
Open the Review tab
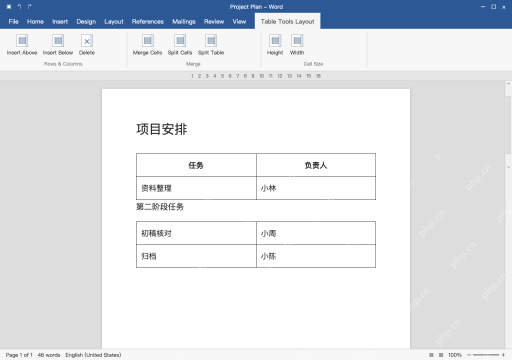pyautogui.click(x=214, y=22)
